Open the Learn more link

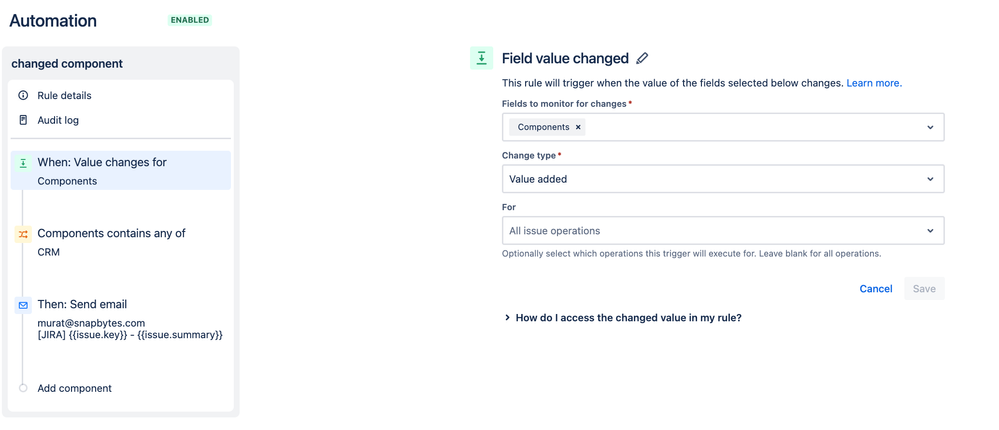click(x=873, y=83)
